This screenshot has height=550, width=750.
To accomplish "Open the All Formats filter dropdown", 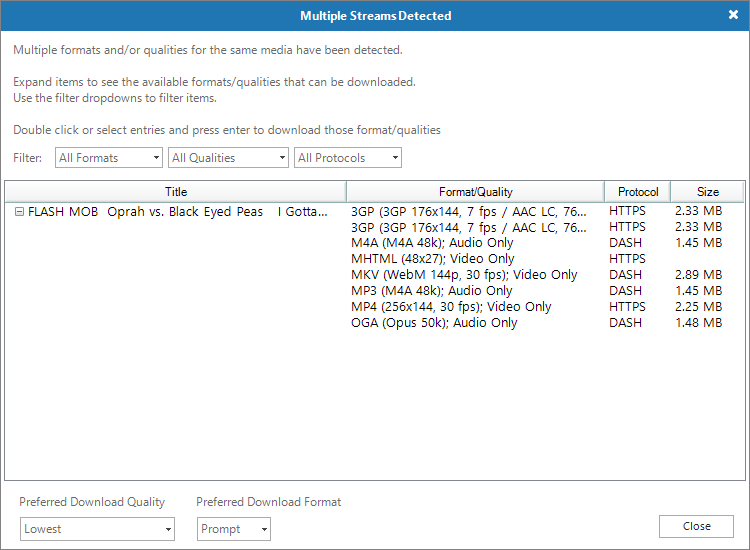I will [109, 157].
